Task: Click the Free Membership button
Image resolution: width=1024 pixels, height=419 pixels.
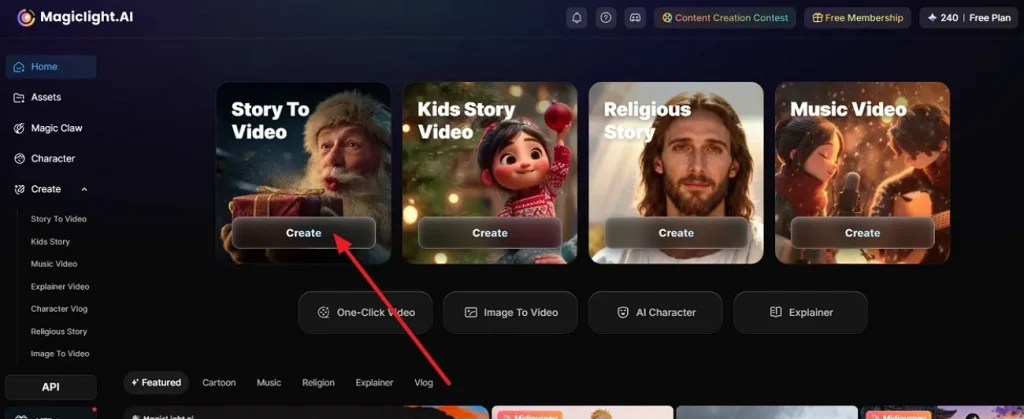Action: point(857,18)
